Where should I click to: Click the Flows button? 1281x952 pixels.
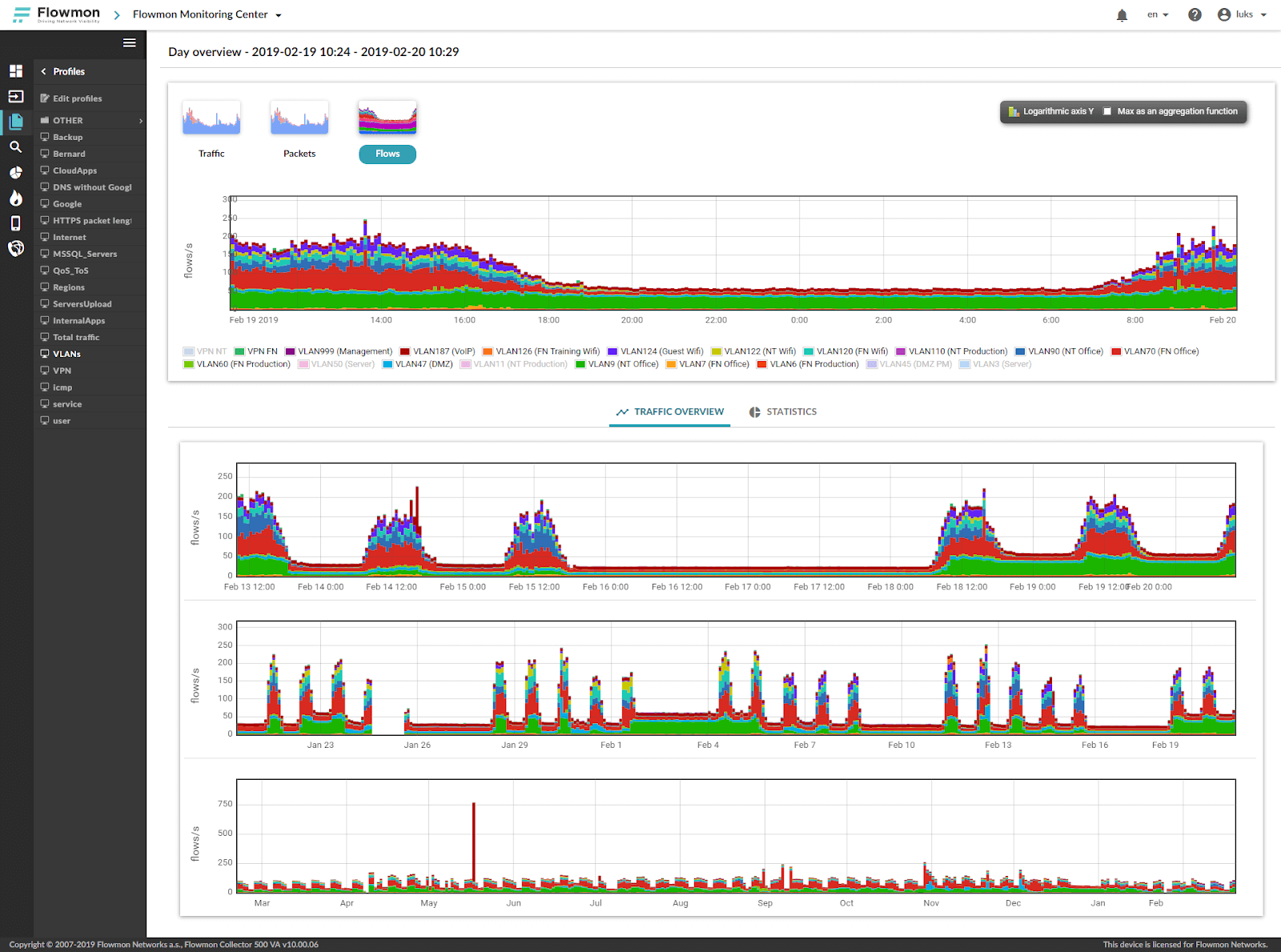click(388, 154)
